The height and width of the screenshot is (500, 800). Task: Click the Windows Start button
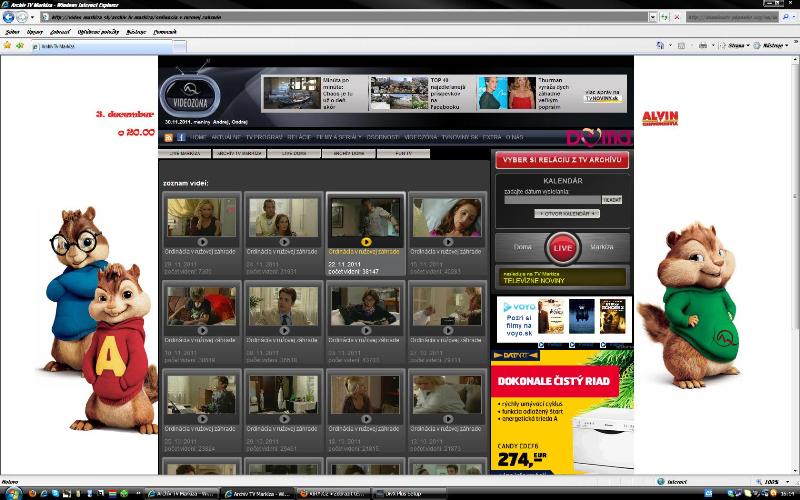12,493
